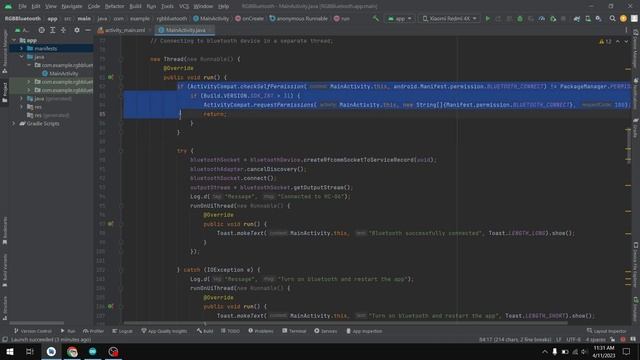Click the run gutter icon on line 81
The image size is (640, 360).
(111, 77)
